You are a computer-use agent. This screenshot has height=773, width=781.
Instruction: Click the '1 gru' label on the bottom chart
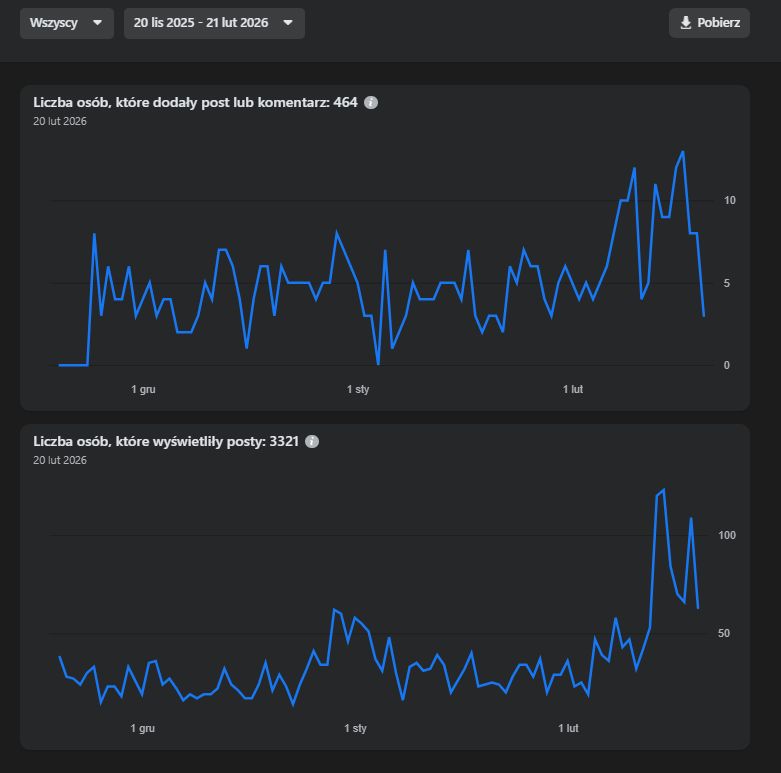click(x=143, y=729)
